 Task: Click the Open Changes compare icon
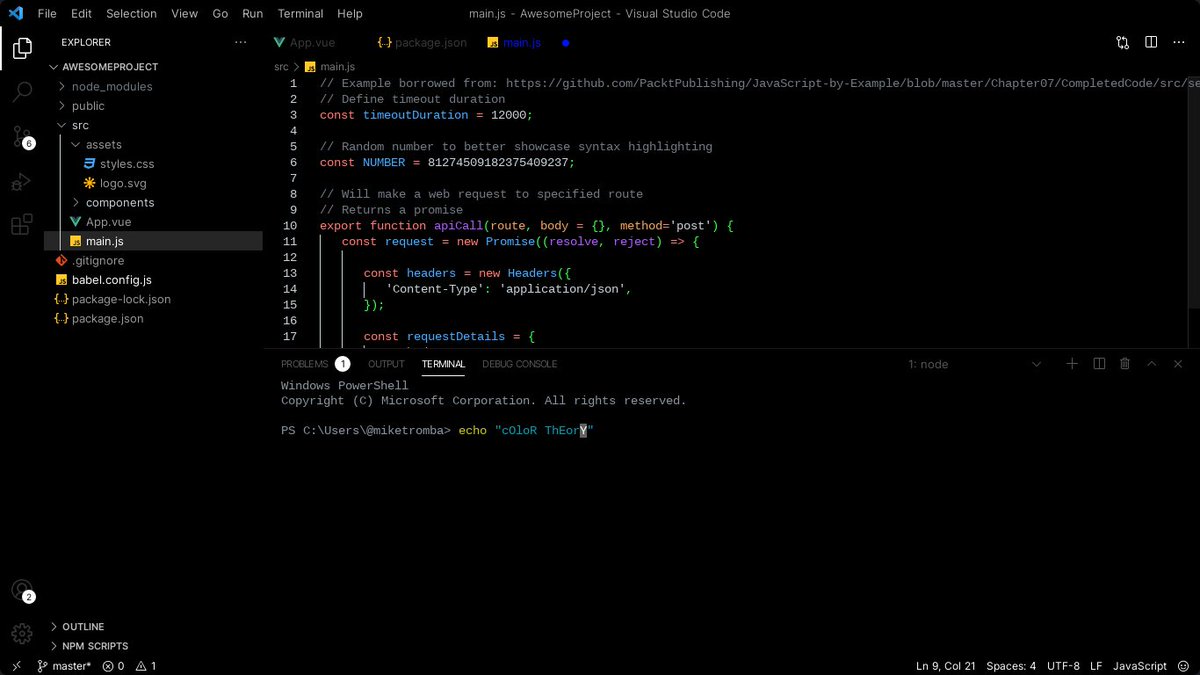click(1122, 43)
